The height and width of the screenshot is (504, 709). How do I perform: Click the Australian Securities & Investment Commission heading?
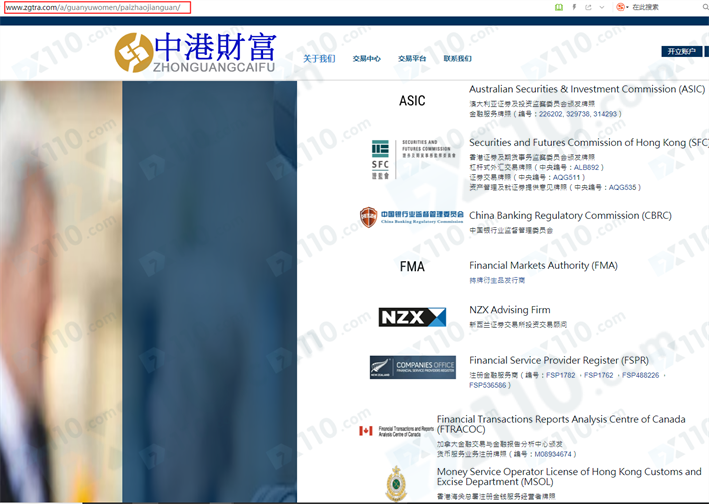(586, 89)
